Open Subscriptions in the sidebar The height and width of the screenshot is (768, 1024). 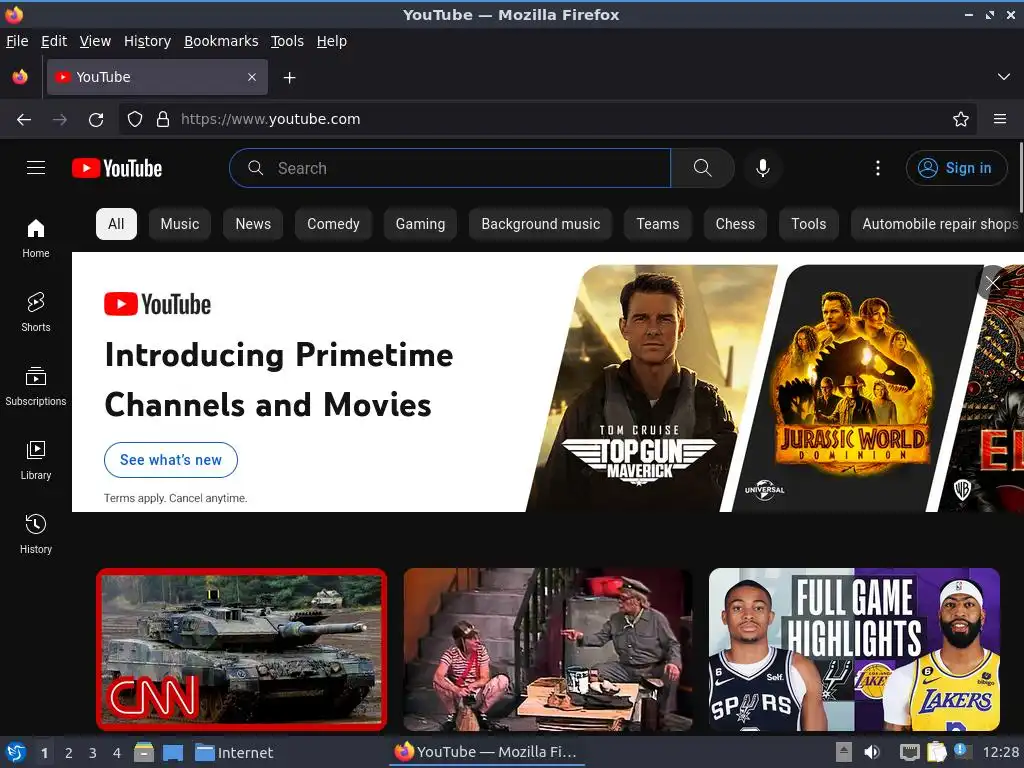coord(36,387)
